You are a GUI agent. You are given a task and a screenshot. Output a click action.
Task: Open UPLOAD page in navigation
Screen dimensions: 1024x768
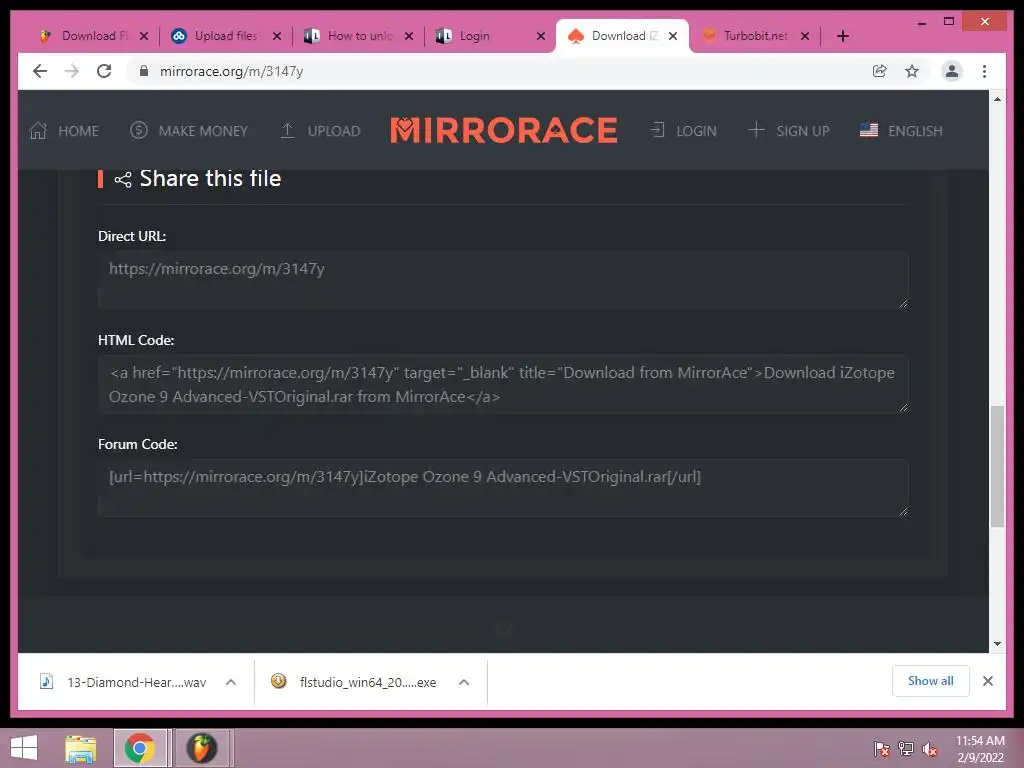320,131
